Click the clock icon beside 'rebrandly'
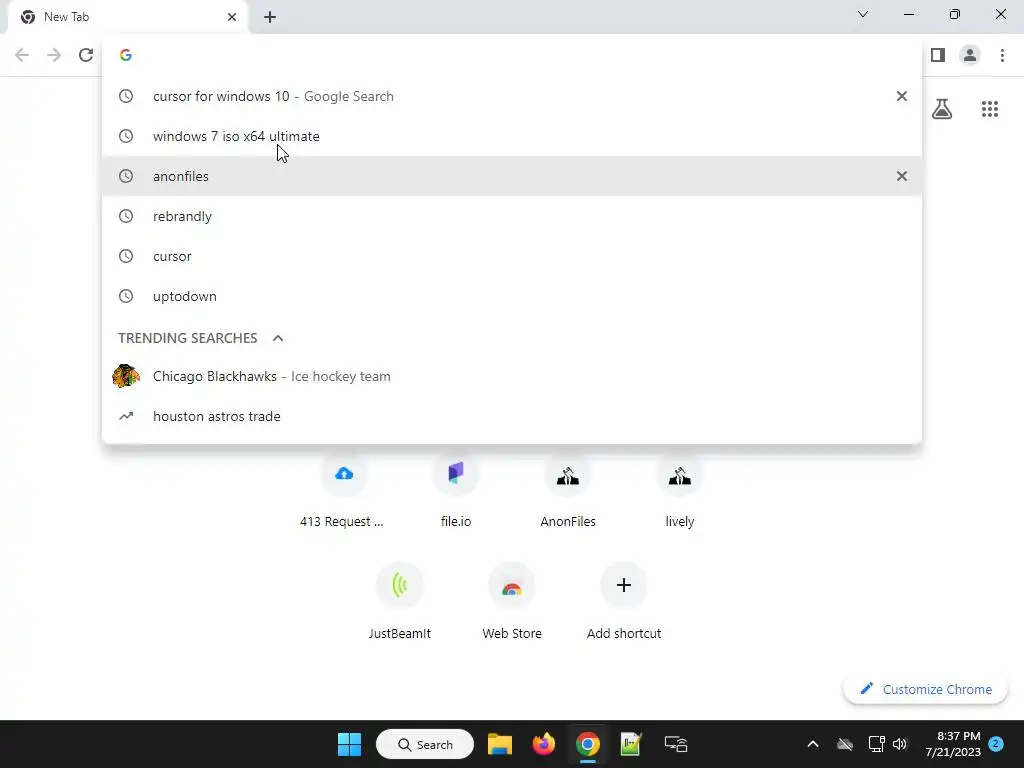Viewport: 1024px width, 768px height. [126, 216]
